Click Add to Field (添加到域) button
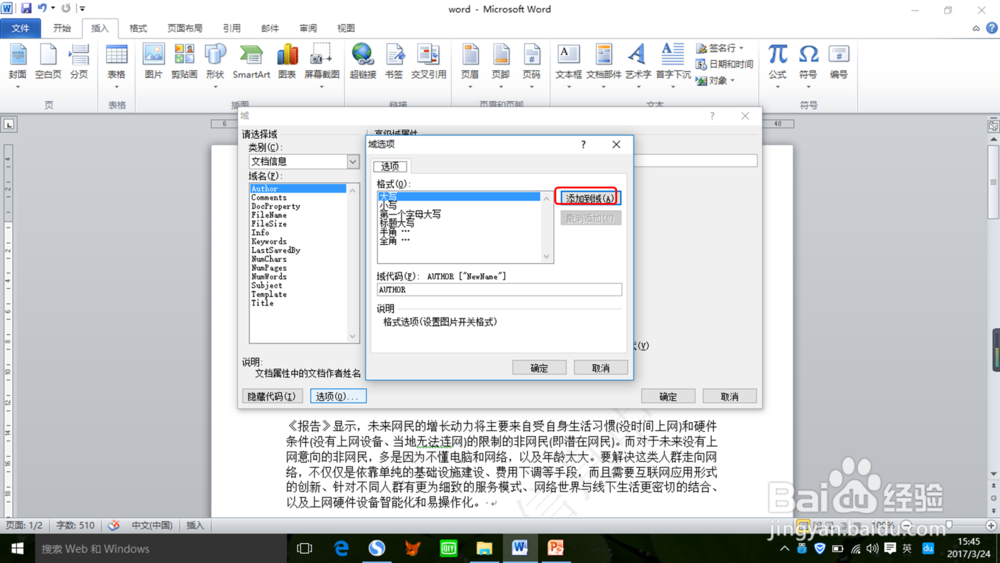 pos(590,198)
